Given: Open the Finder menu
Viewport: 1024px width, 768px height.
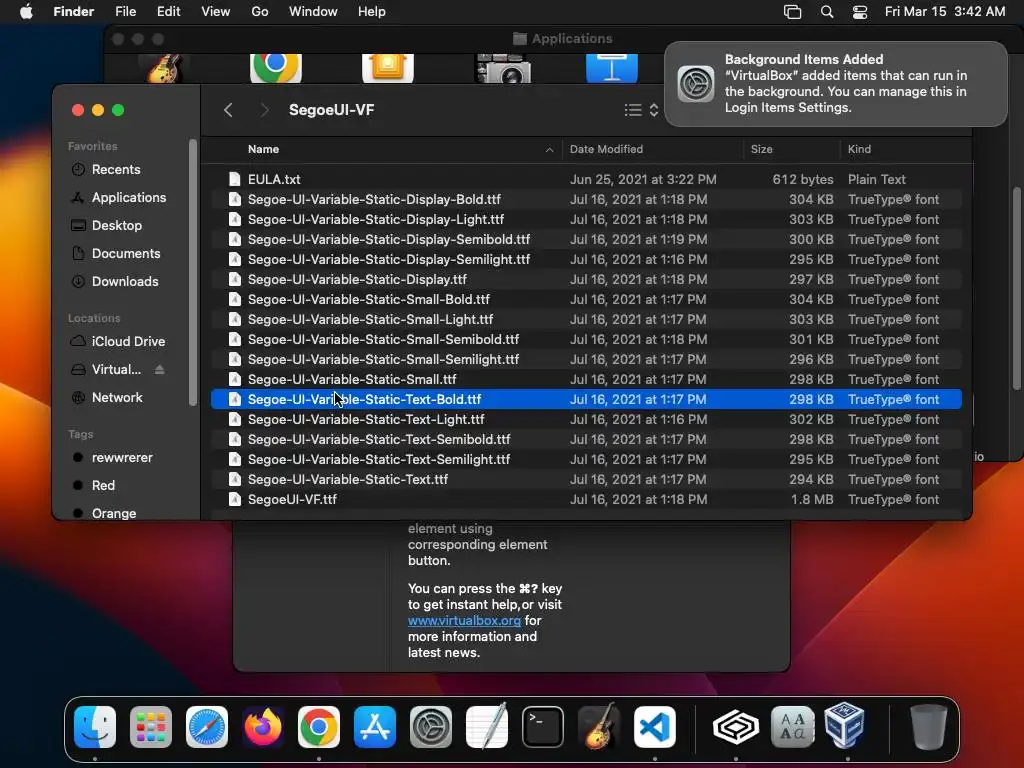Looking at the screenshot, I should pos(74,12).
